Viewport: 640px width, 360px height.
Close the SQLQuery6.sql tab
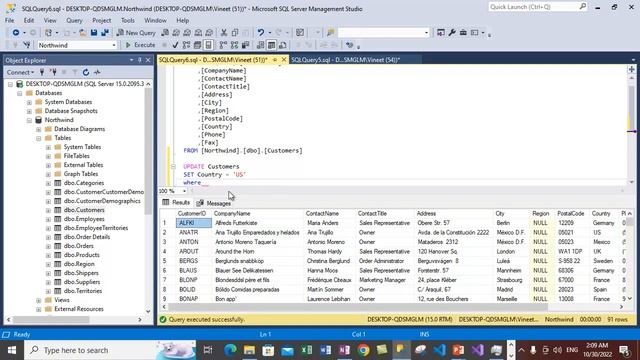pos(284,60)
